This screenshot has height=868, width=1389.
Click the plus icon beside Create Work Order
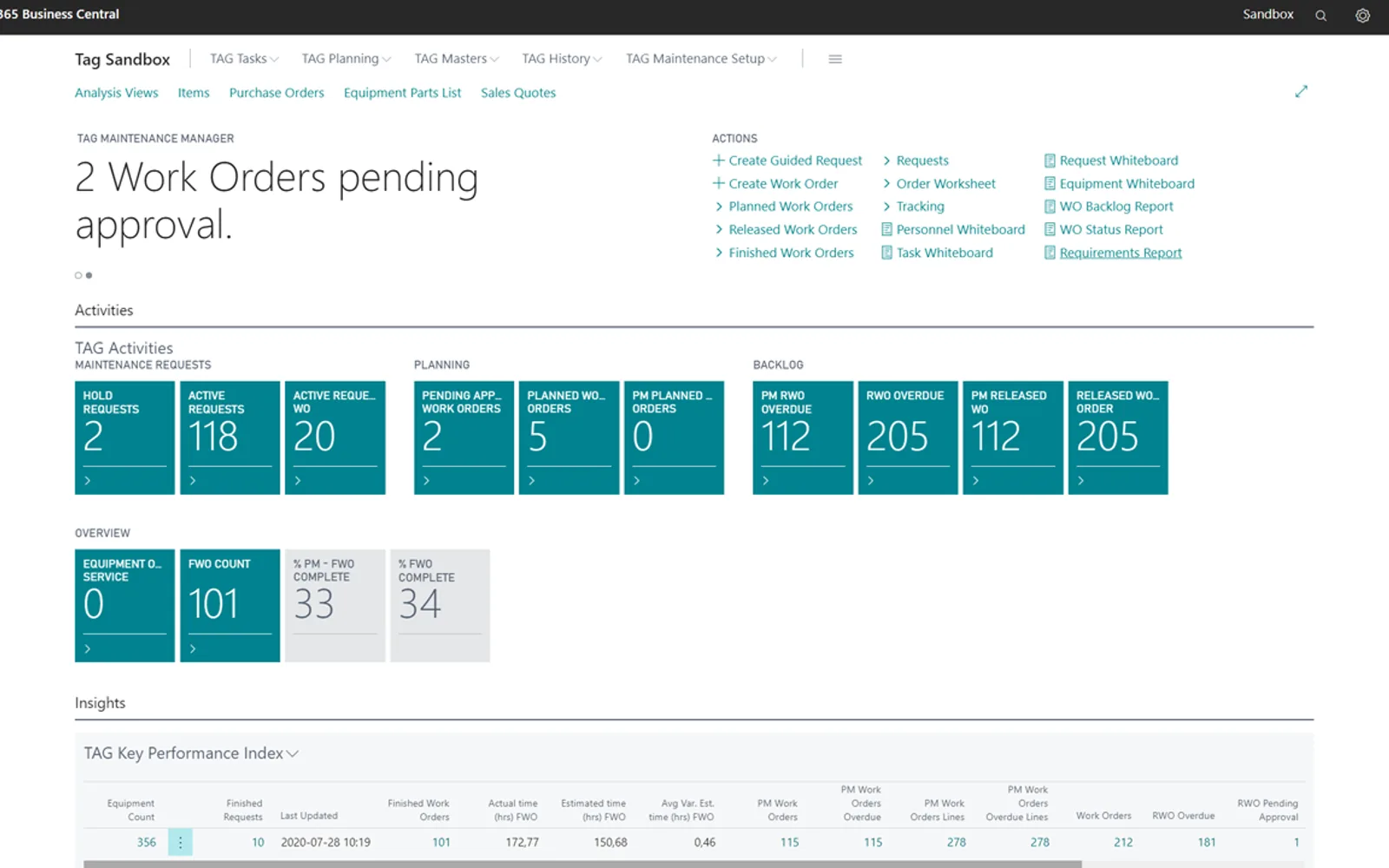coord(719,183)
